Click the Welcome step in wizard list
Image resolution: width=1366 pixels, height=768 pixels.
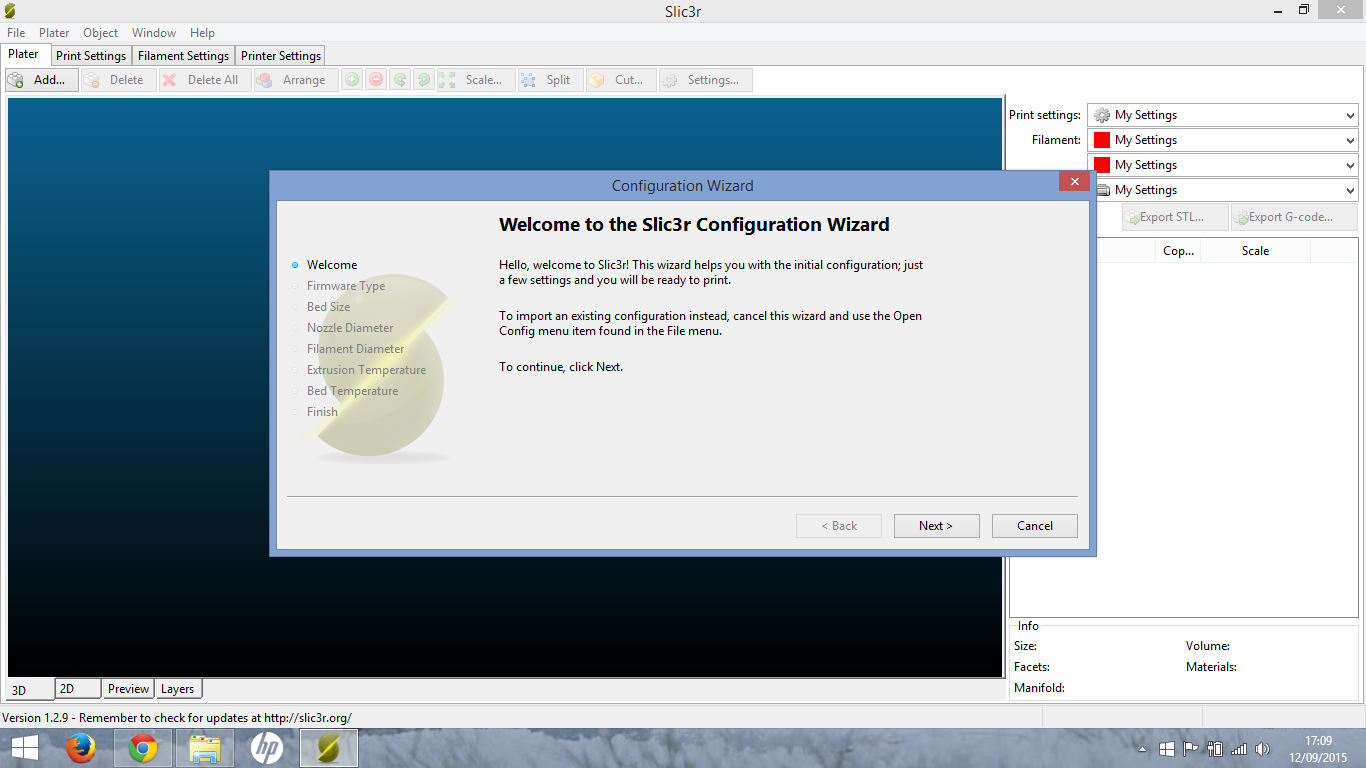(332, 265)
